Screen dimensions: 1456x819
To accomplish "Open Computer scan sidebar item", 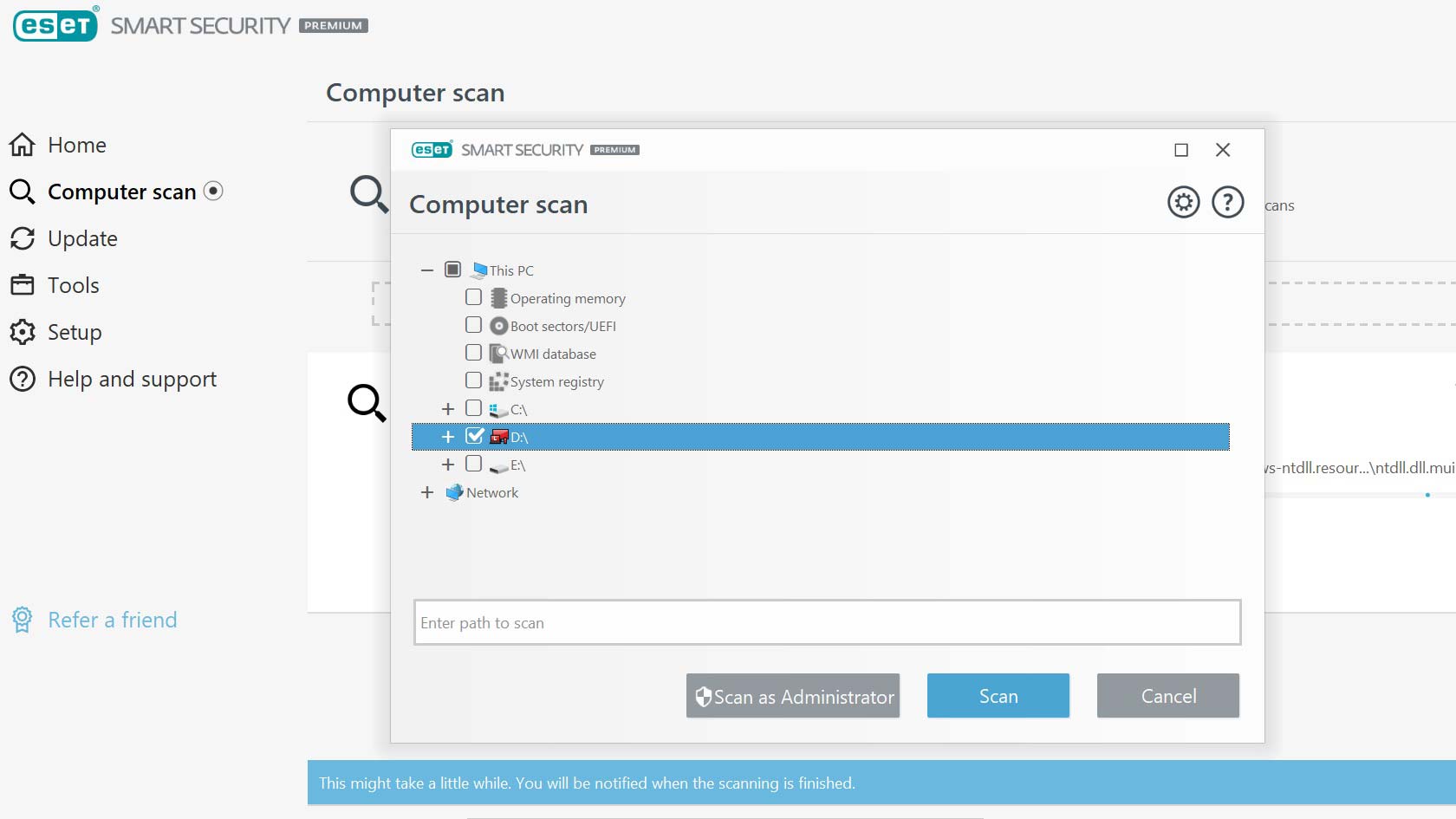I will coord(122,192).
